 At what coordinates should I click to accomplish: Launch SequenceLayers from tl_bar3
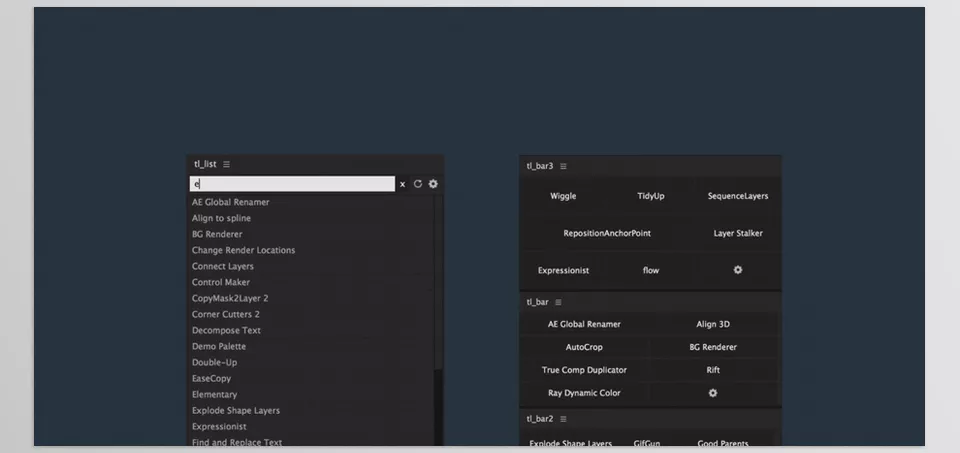point(738,196)
